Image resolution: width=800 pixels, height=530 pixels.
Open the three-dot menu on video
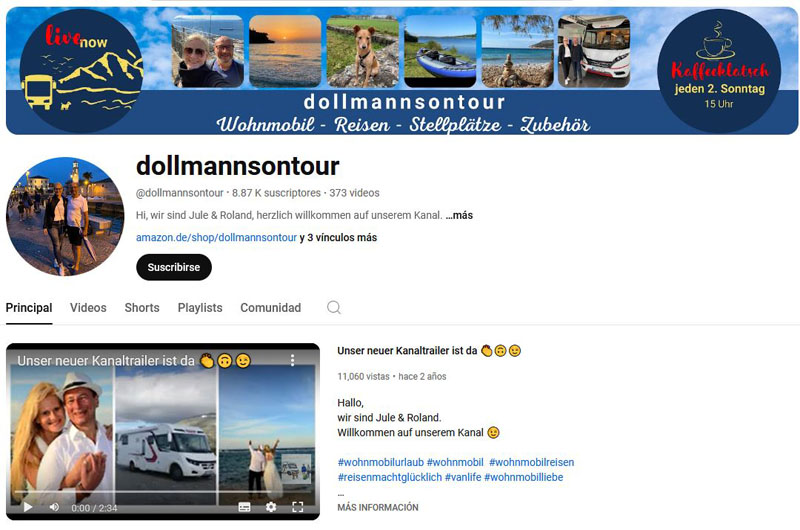292,360
